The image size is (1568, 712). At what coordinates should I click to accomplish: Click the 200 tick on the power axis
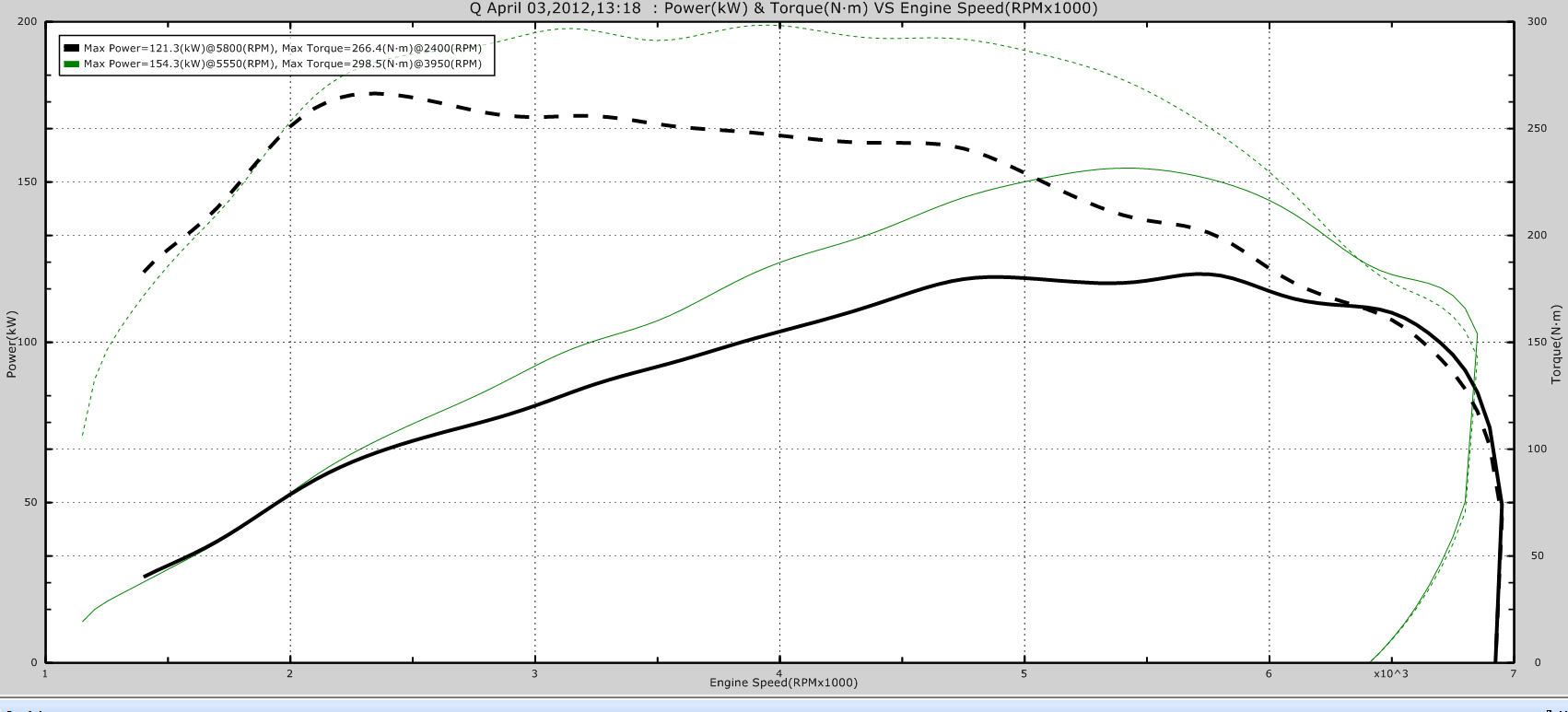(28, 21)
